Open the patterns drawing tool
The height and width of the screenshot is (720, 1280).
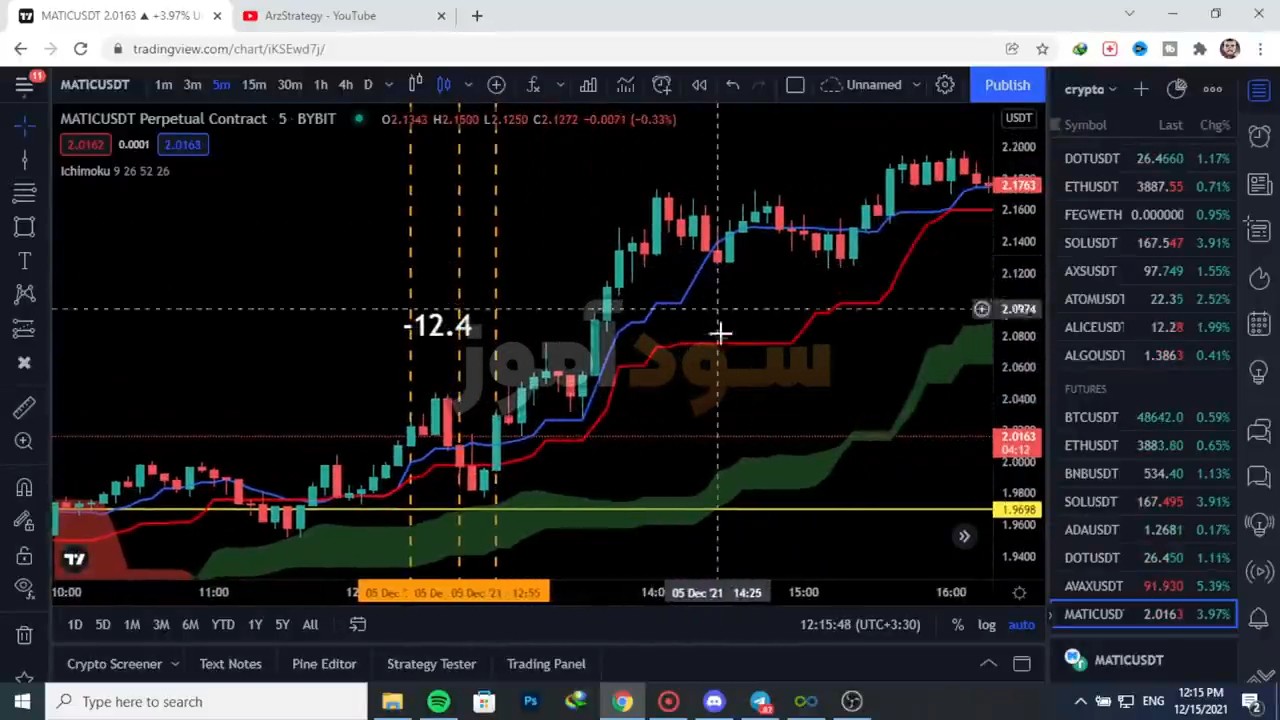(x=25, y=294)
